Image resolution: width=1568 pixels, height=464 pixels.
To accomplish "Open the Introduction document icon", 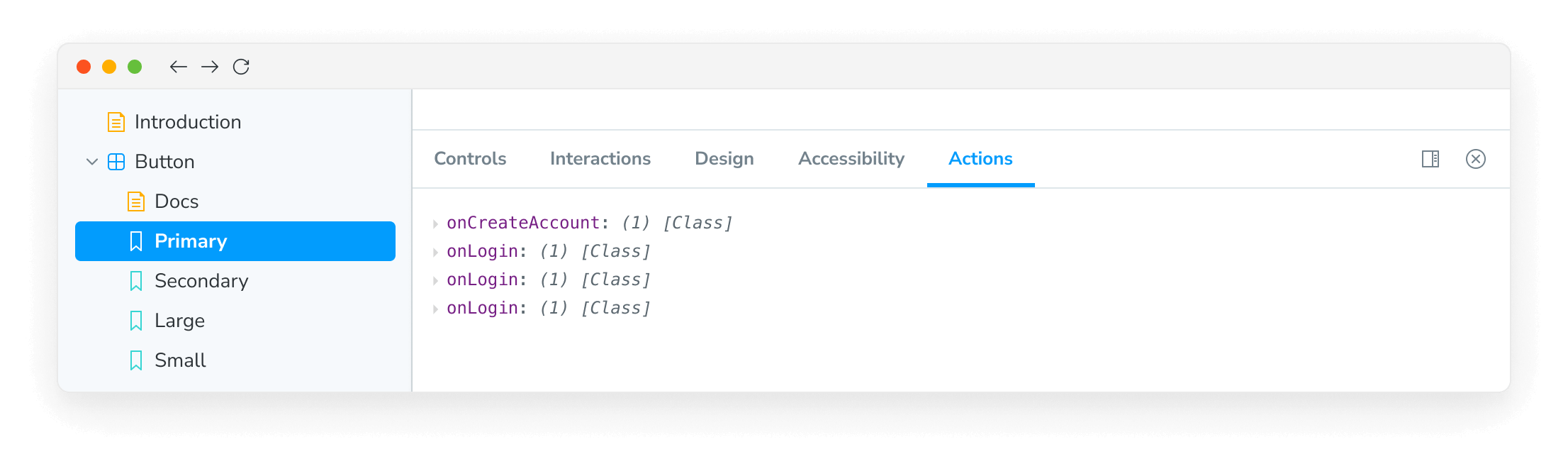I will point(116,121).
